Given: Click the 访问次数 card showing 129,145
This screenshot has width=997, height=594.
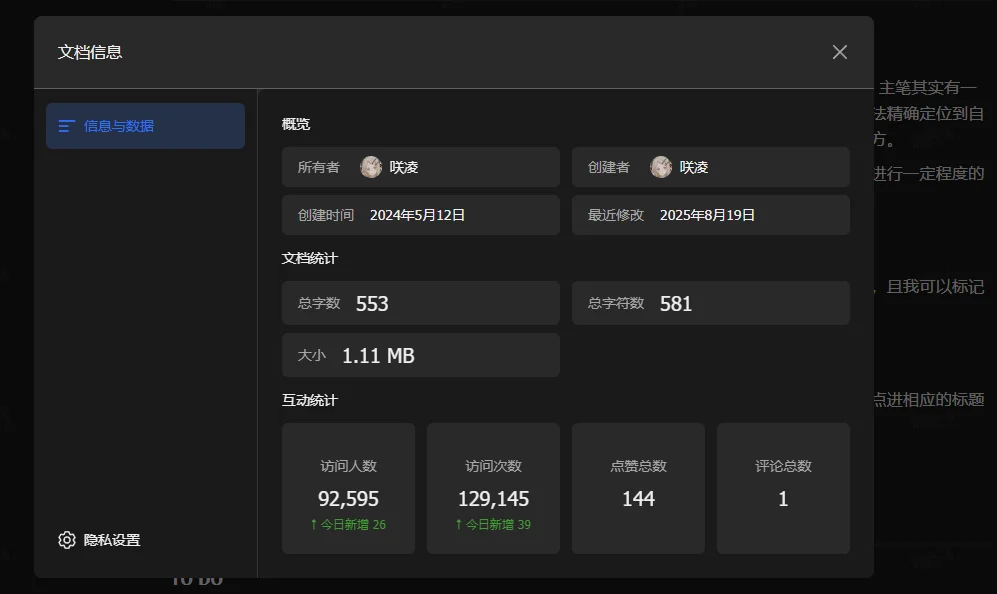Looking at the screenshot, I should coord(493,488).
